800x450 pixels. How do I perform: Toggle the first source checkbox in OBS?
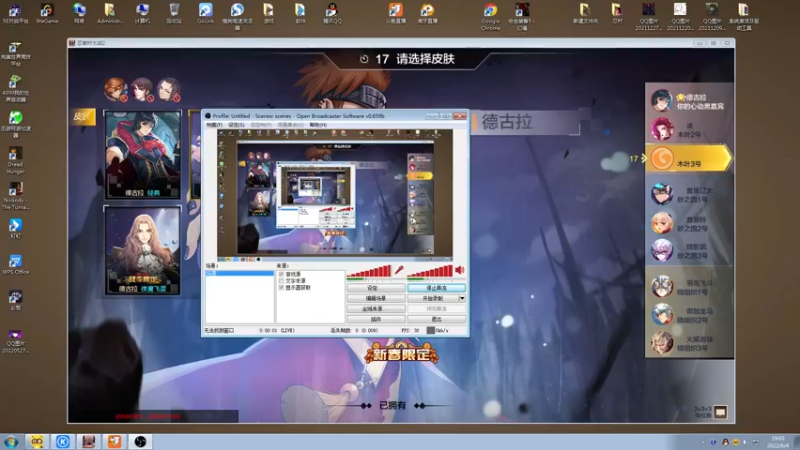click(x=281, y=274)
